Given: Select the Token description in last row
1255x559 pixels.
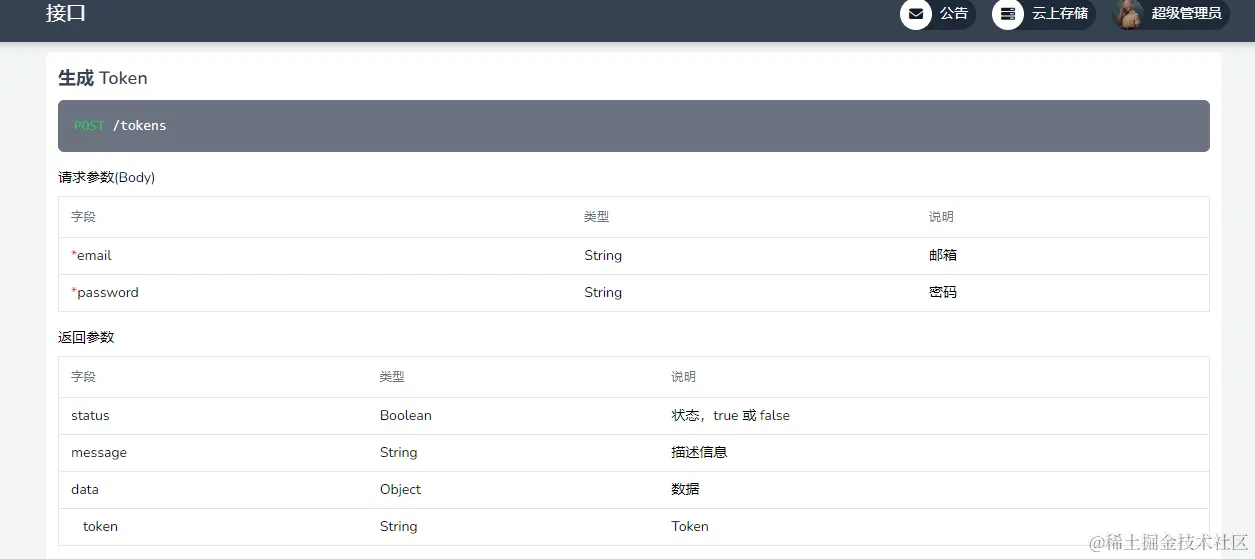Looking at the screenshot, I should pyautogui.click(x=690, y=527).
